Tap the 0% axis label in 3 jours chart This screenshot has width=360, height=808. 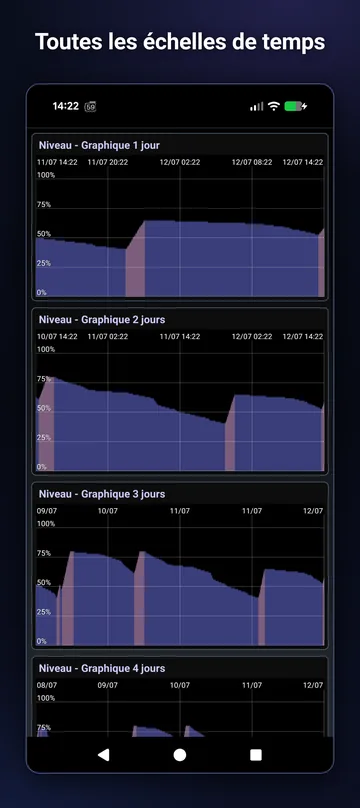(x=42, y=641)
